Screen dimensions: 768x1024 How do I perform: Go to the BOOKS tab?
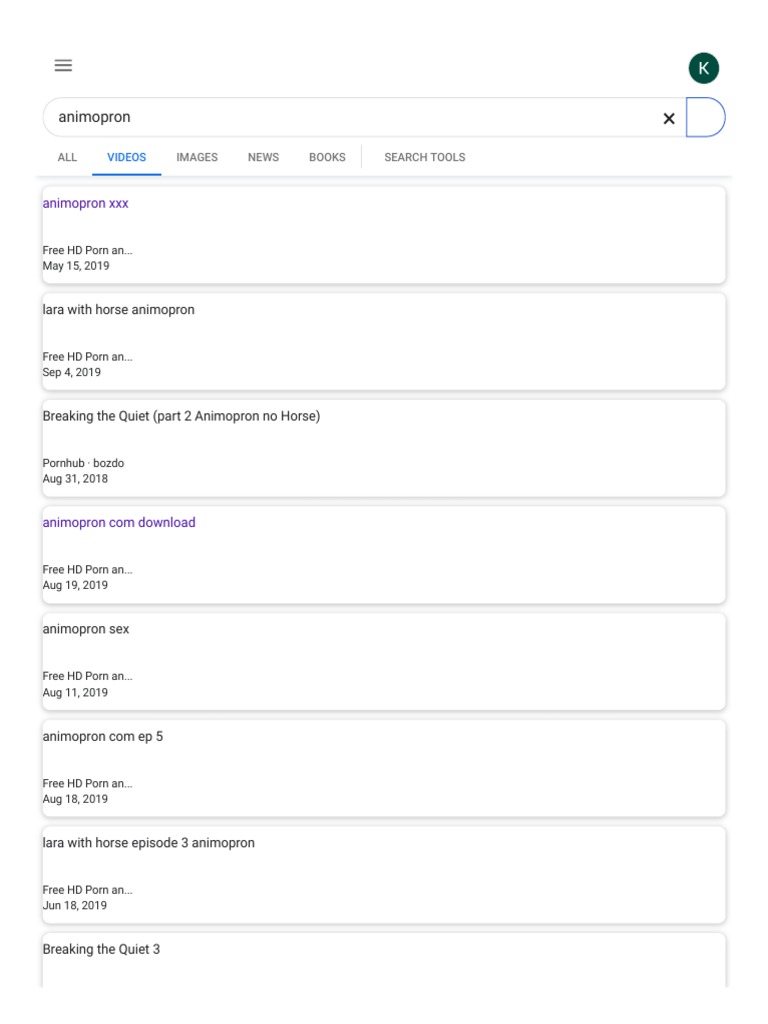327,157
